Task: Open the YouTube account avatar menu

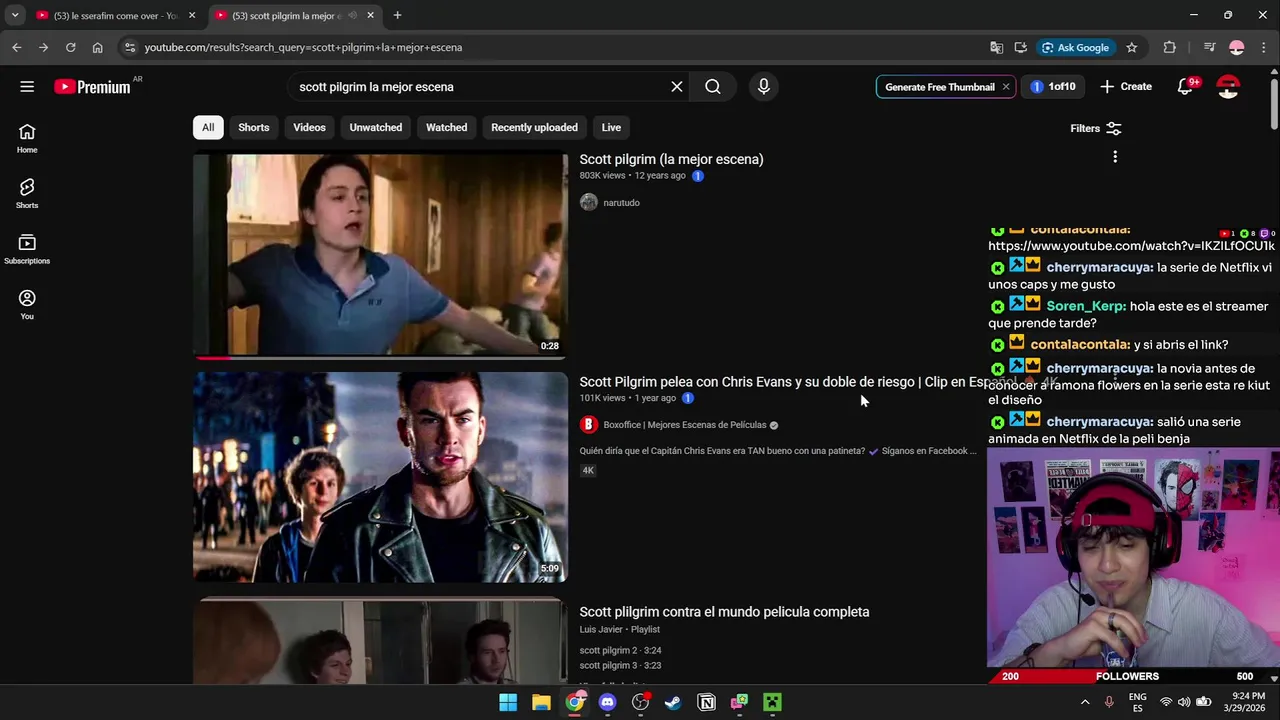Action: (x=1228, y=87)
